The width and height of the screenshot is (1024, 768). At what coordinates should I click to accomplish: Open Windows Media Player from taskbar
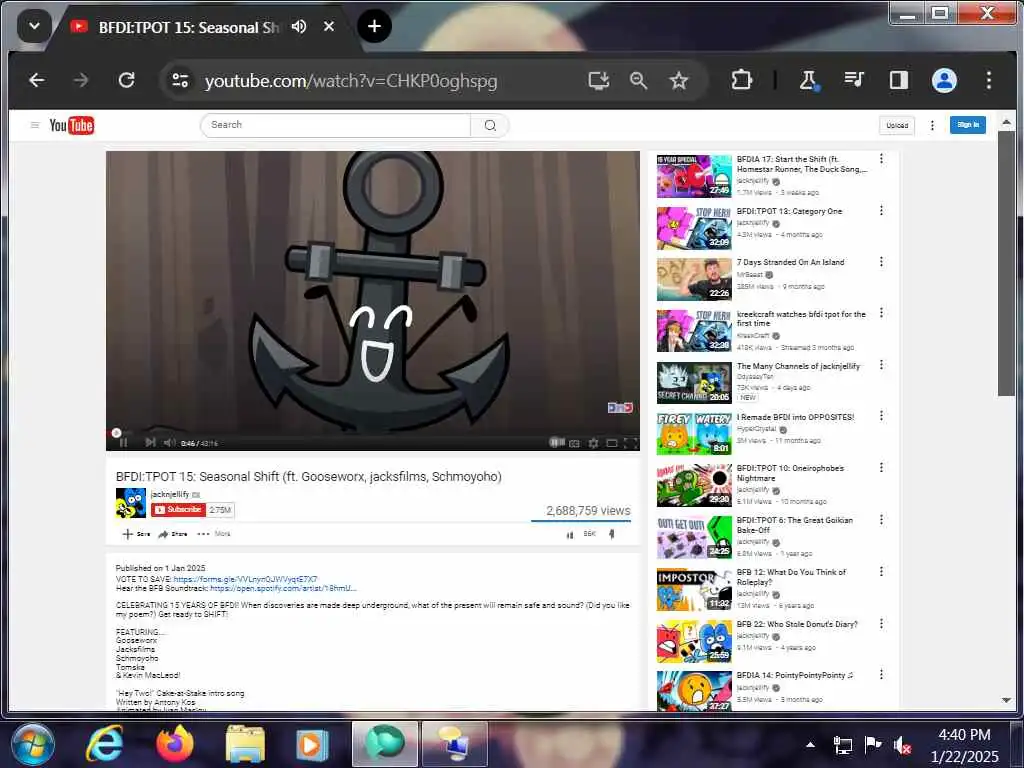pos(312,744)
